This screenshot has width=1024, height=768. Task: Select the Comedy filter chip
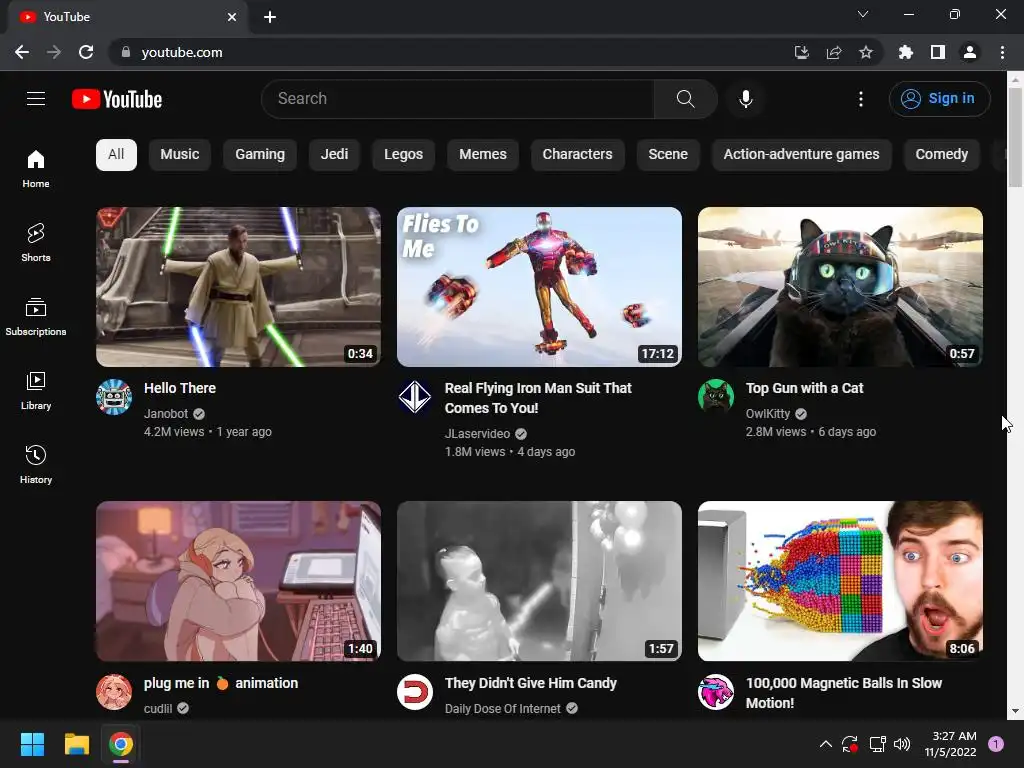[x=942, y=155]
